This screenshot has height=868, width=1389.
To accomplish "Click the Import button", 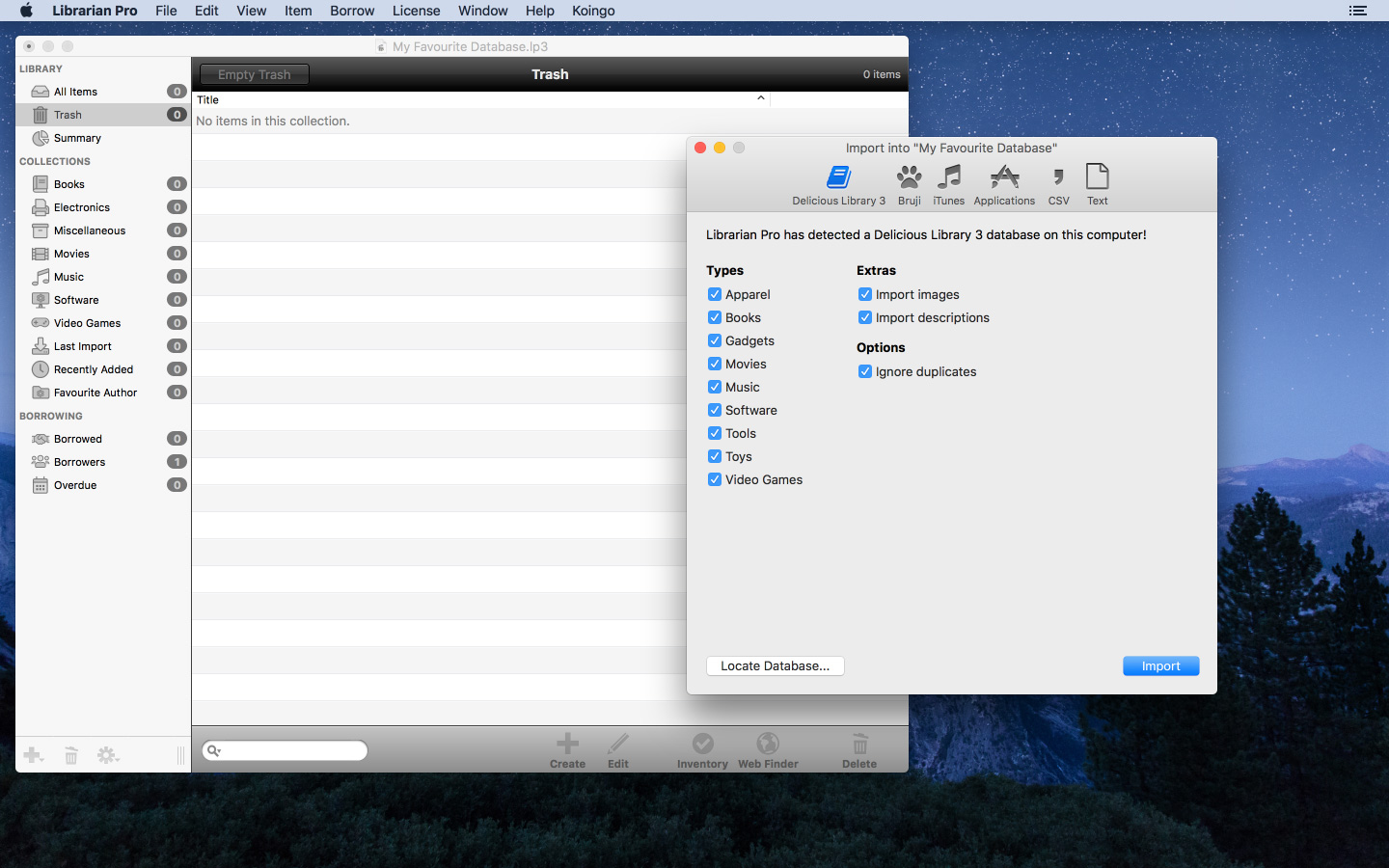I will (x=1161, y=666).
